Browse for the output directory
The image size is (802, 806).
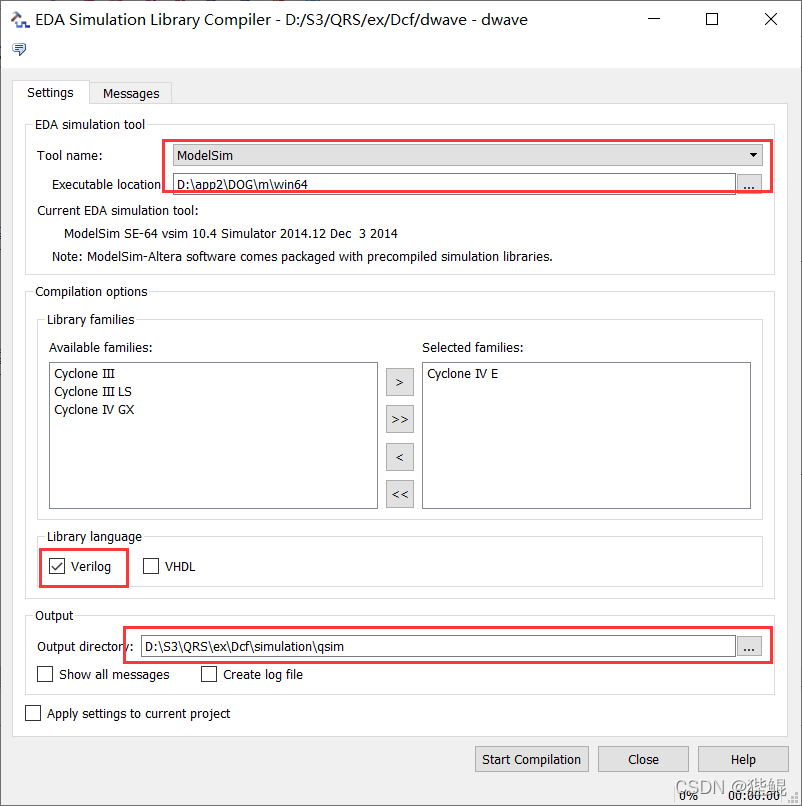pos(749,646)
